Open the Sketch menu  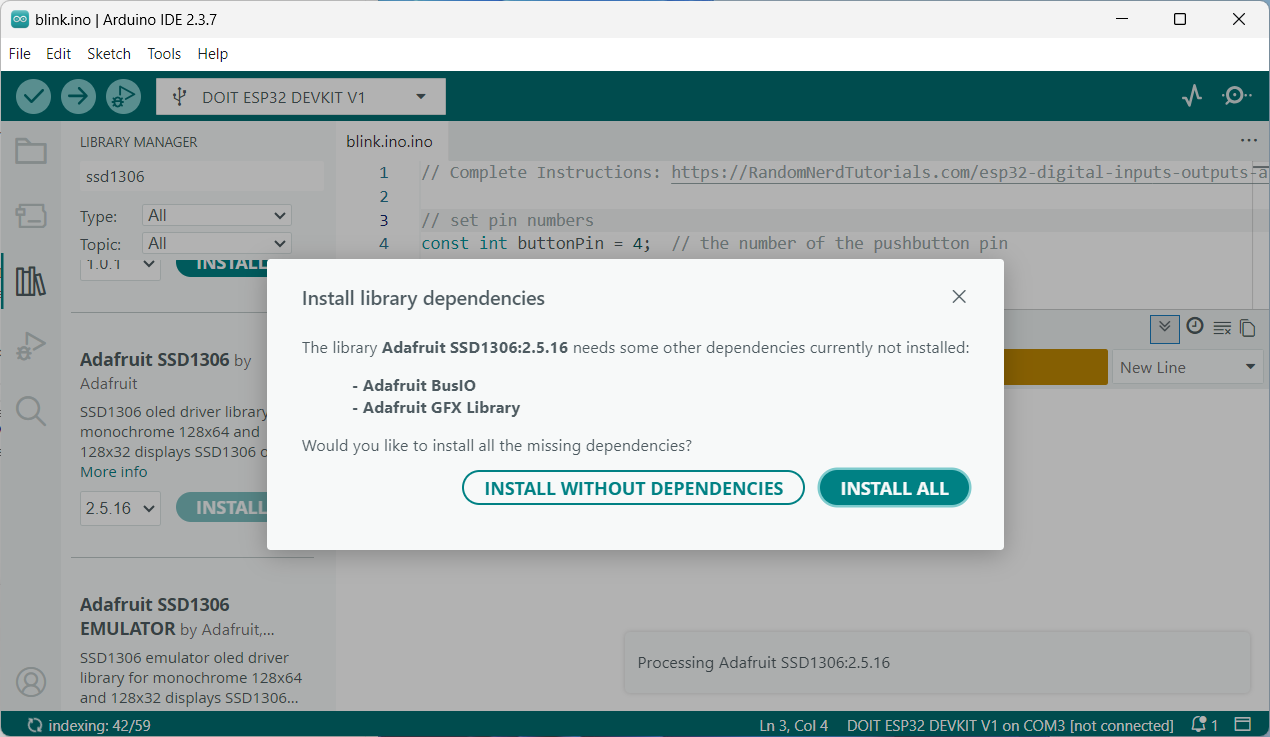pos(109,54)
